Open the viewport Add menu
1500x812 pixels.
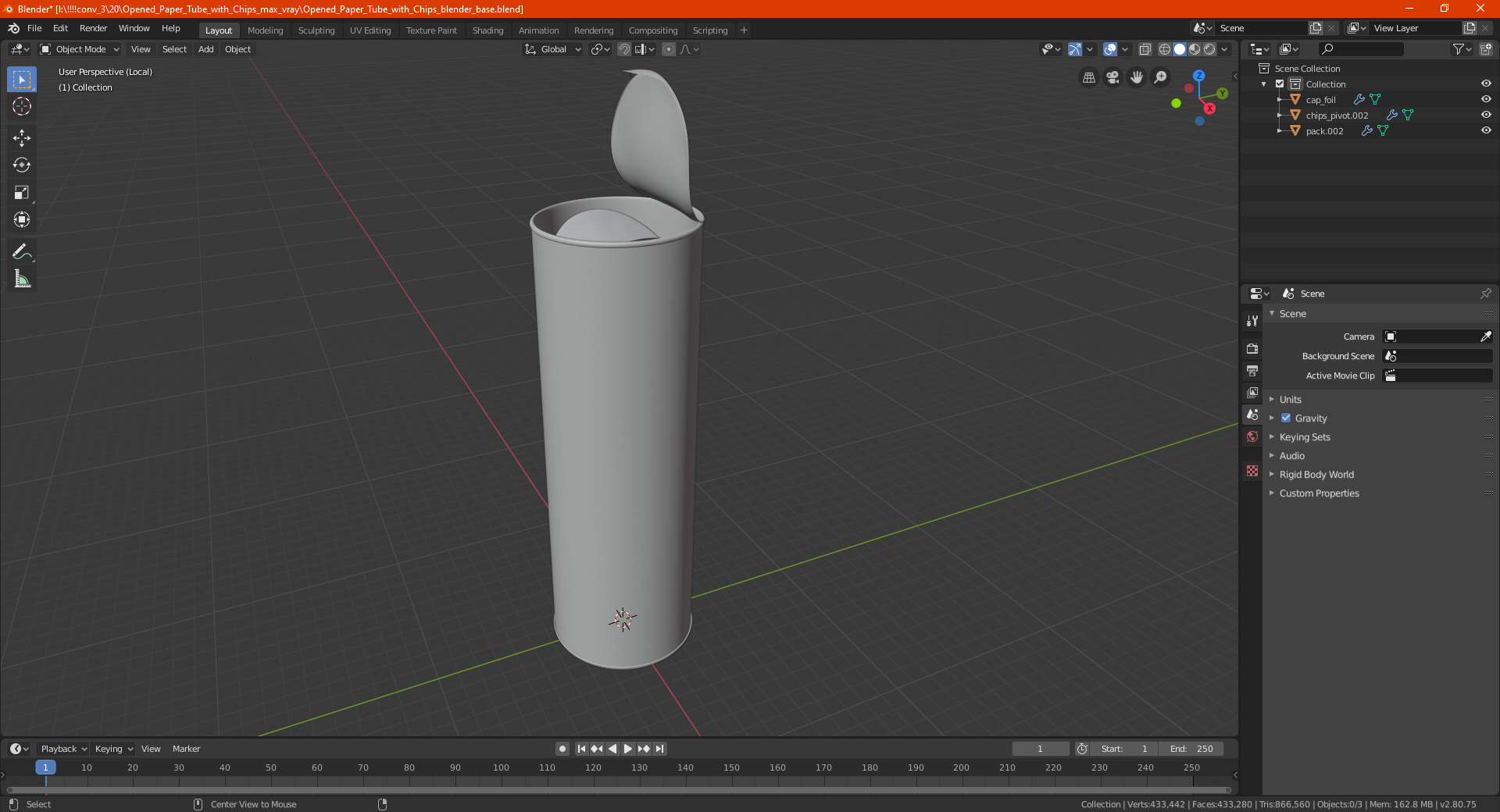point(205,49)
